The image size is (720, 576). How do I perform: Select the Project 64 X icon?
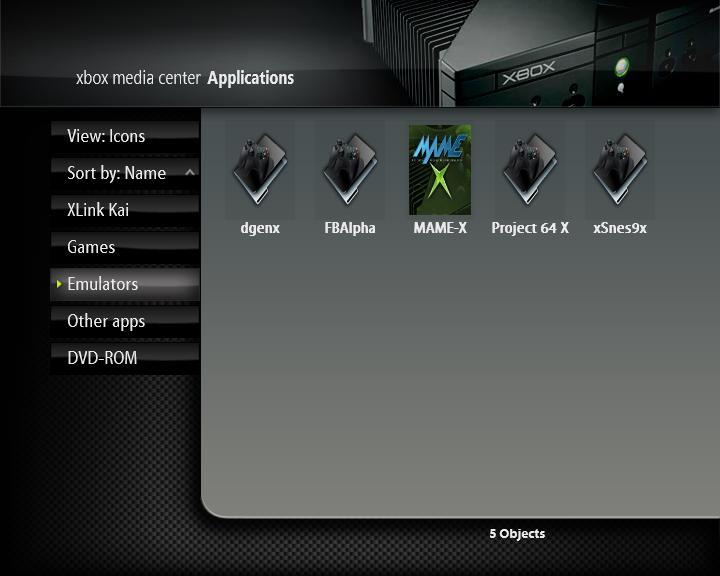[x=530, y=169]
